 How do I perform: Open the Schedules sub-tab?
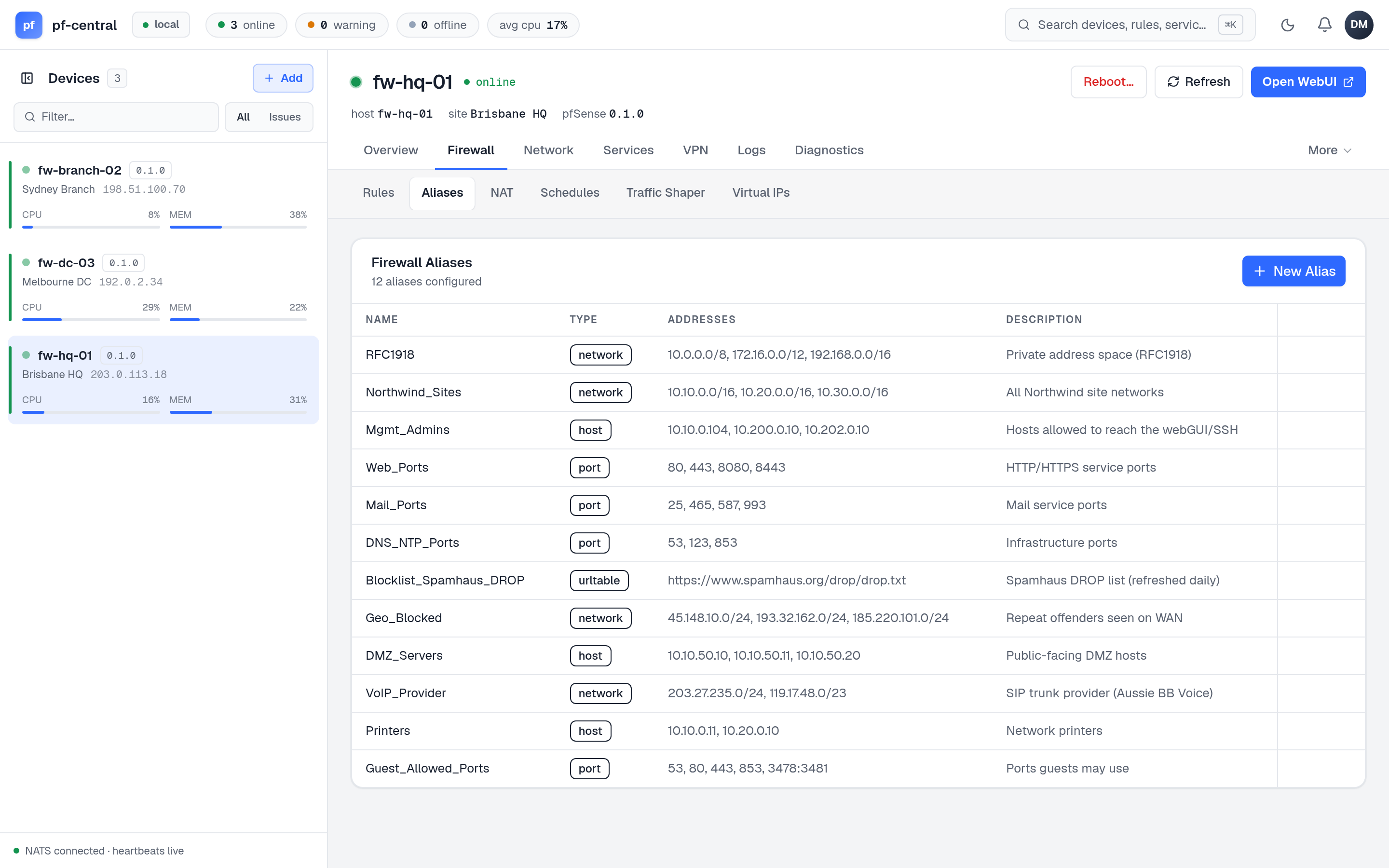570,192
